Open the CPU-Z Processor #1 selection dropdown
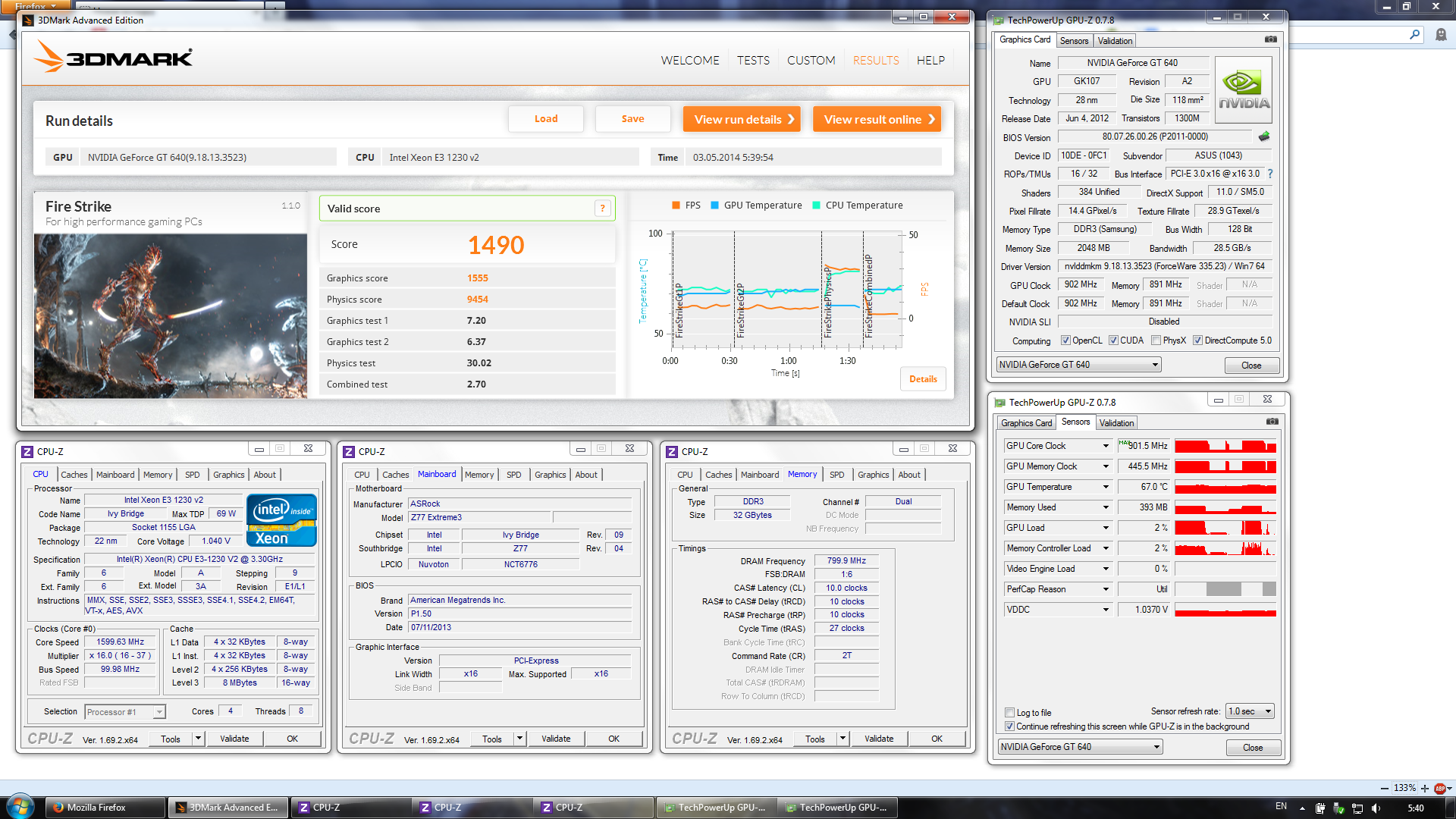The image size is (1456, 819). tap(159, 712)
